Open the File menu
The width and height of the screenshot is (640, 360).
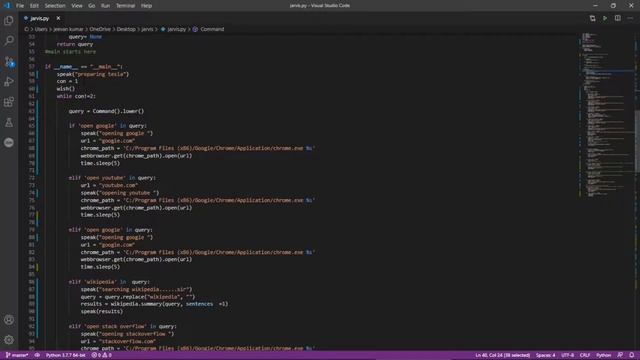pos(20,6)
